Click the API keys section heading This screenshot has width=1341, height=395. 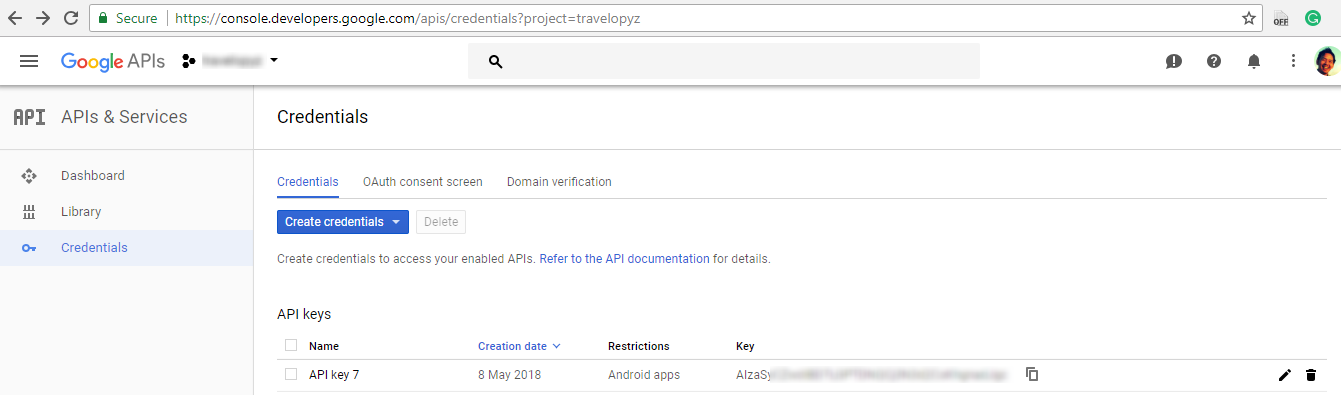click(x=304, y=314)
